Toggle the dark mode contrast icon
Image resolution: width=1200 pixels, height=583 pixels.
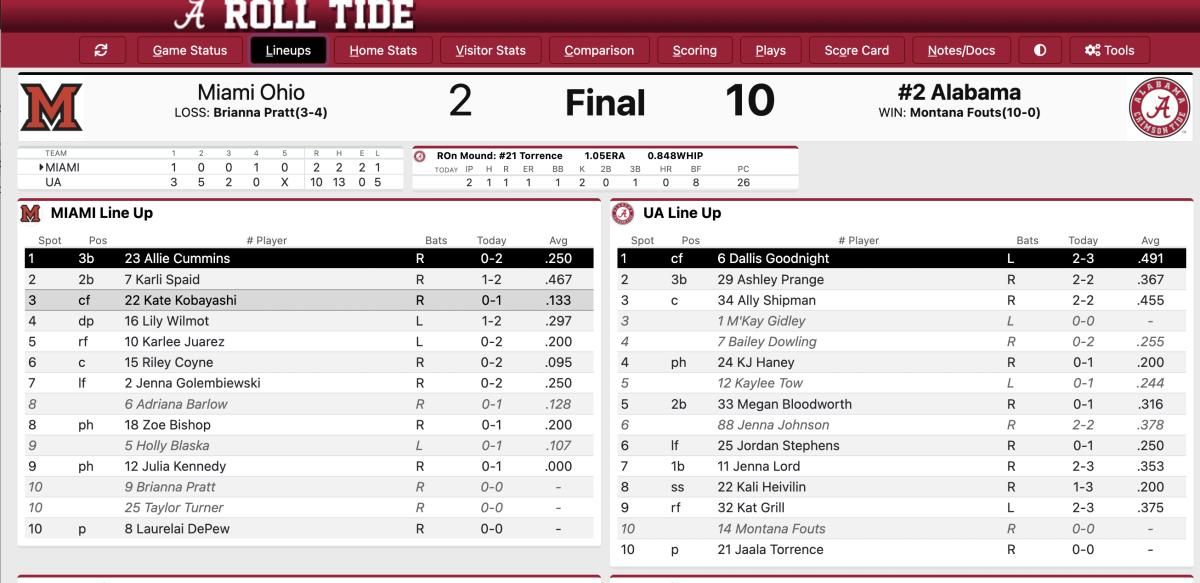[x=1040, y=50]
